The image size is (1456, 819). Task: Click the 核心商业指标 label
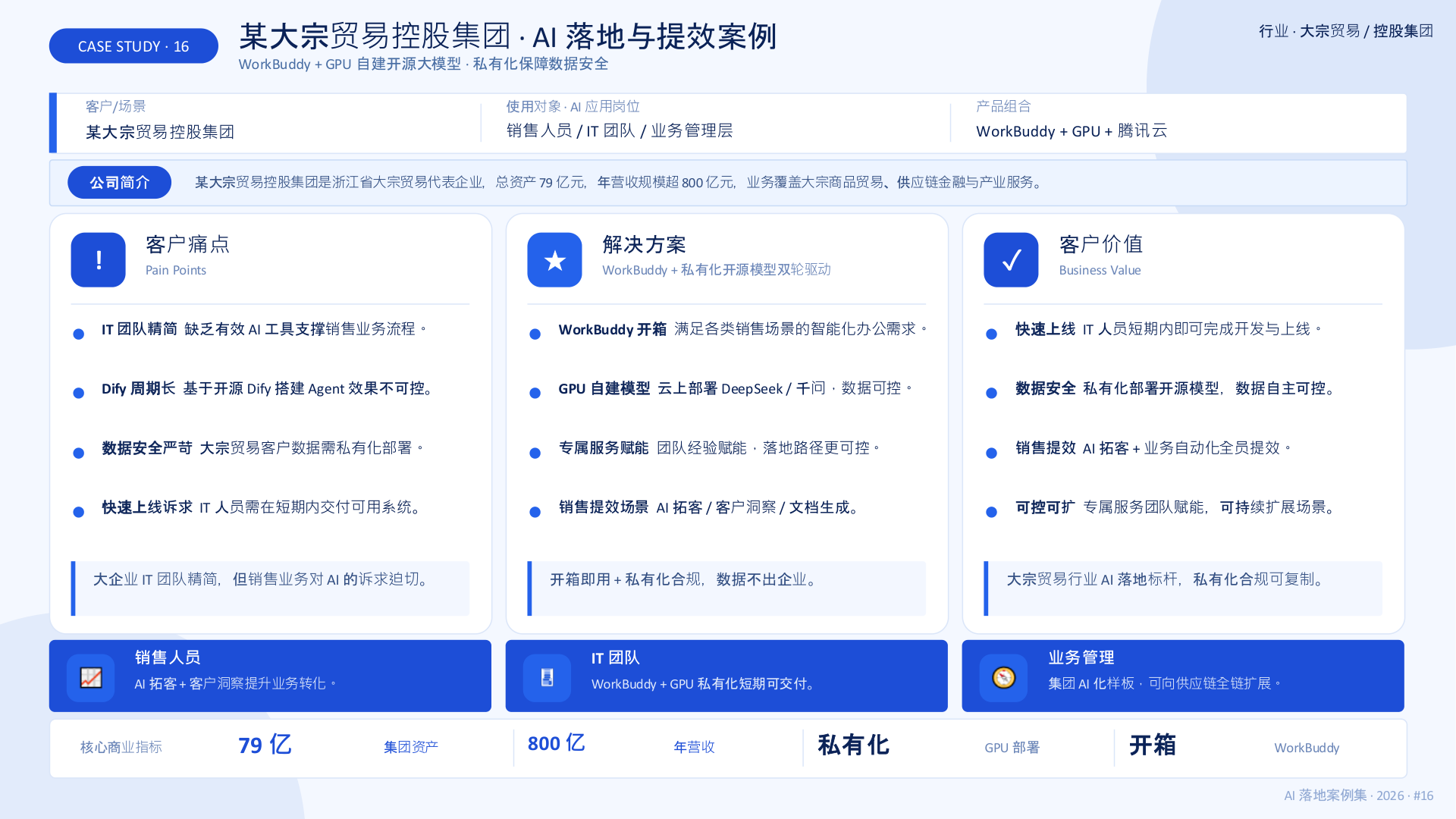click(x=121, y=748)
